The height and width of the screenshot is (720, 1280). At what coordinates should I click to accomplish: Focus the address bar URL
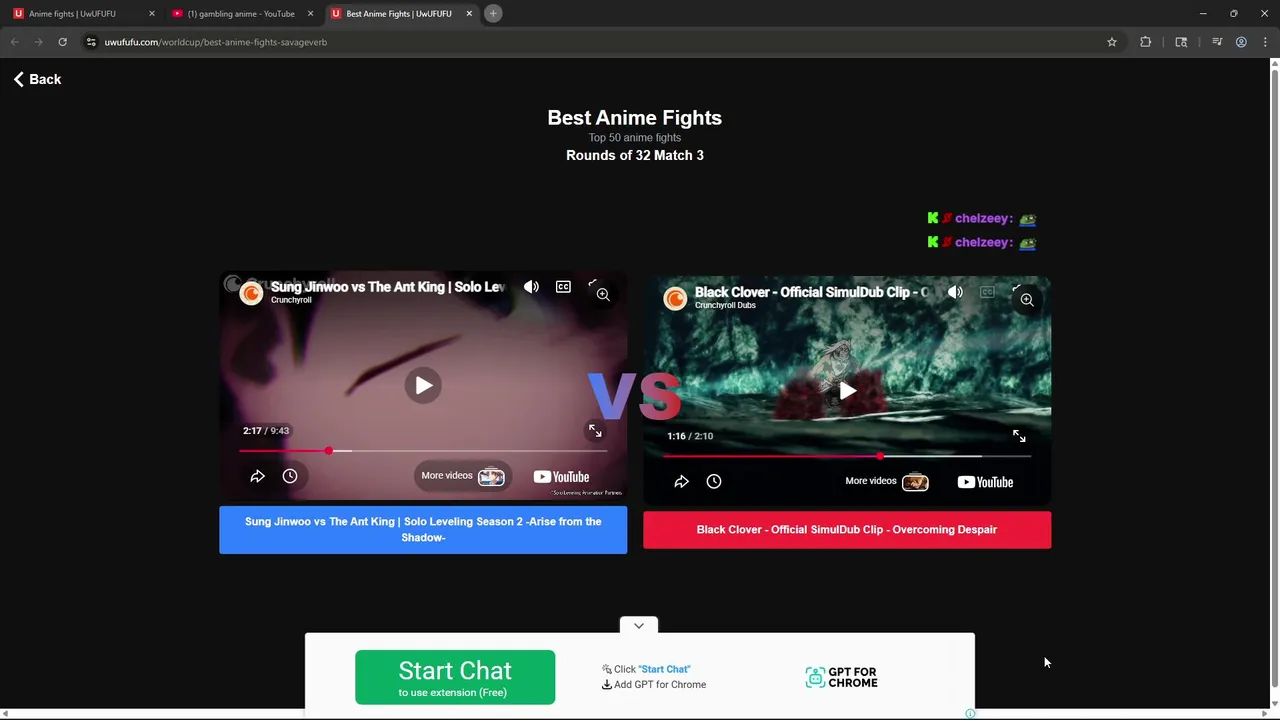[216, 42]
